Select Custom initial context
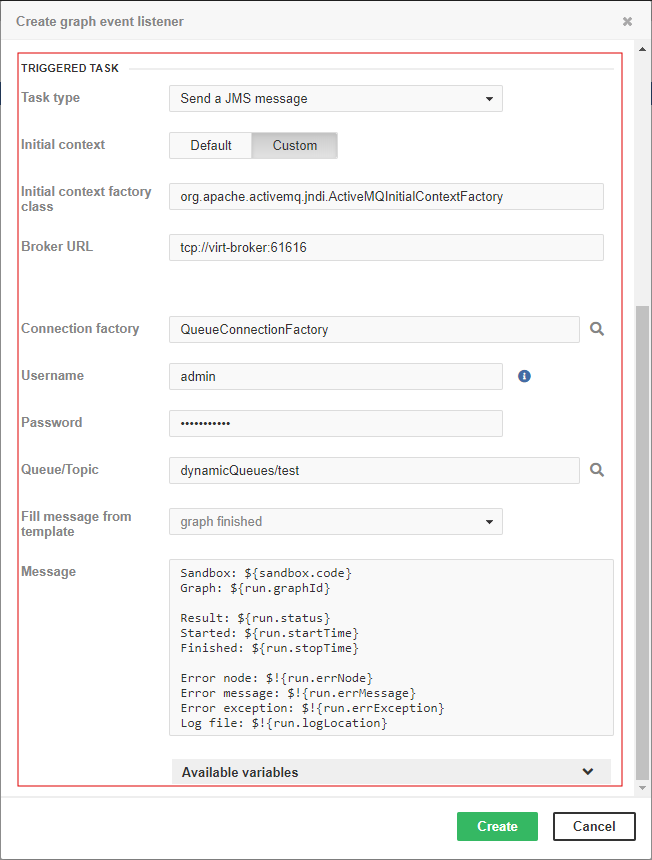652x860 pixels. (x=294, y=146)
